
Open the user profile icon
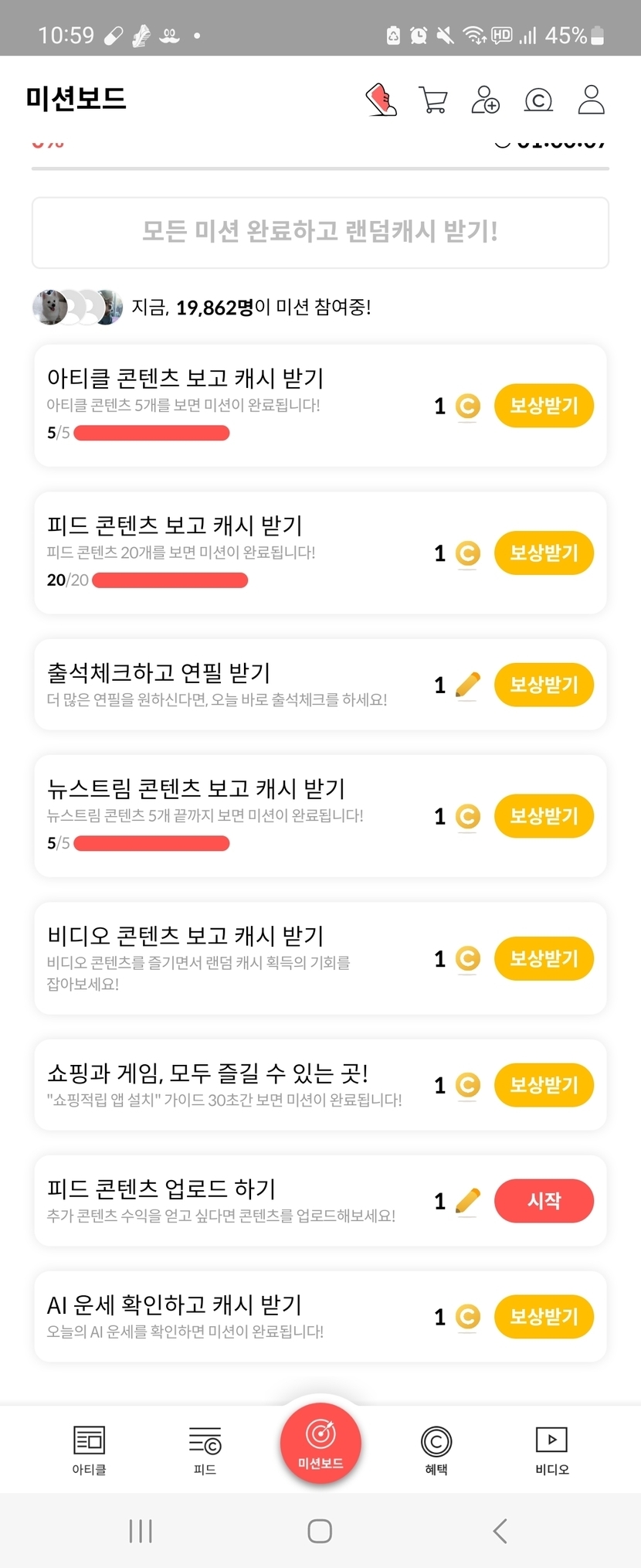tap(591, 100)
